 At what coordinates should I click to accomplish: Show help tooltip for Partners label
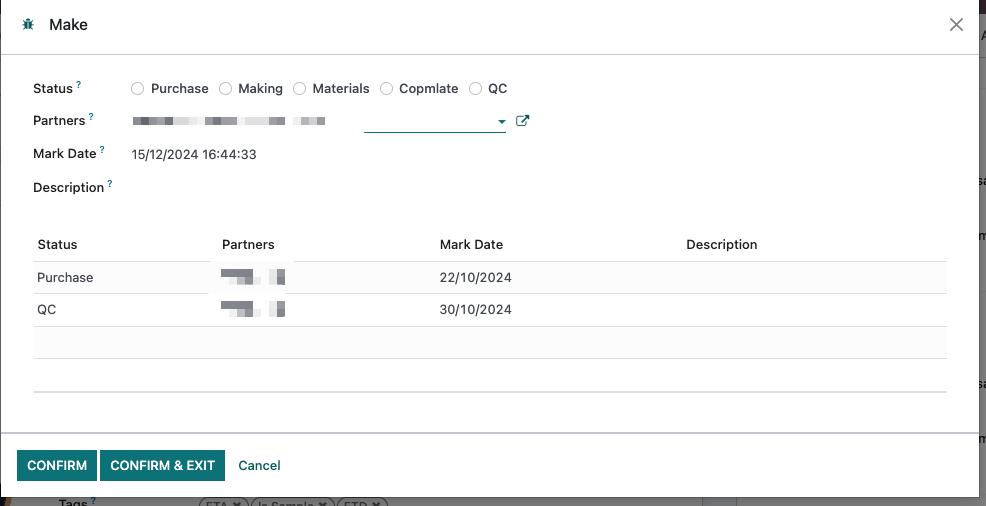[91, 116]
